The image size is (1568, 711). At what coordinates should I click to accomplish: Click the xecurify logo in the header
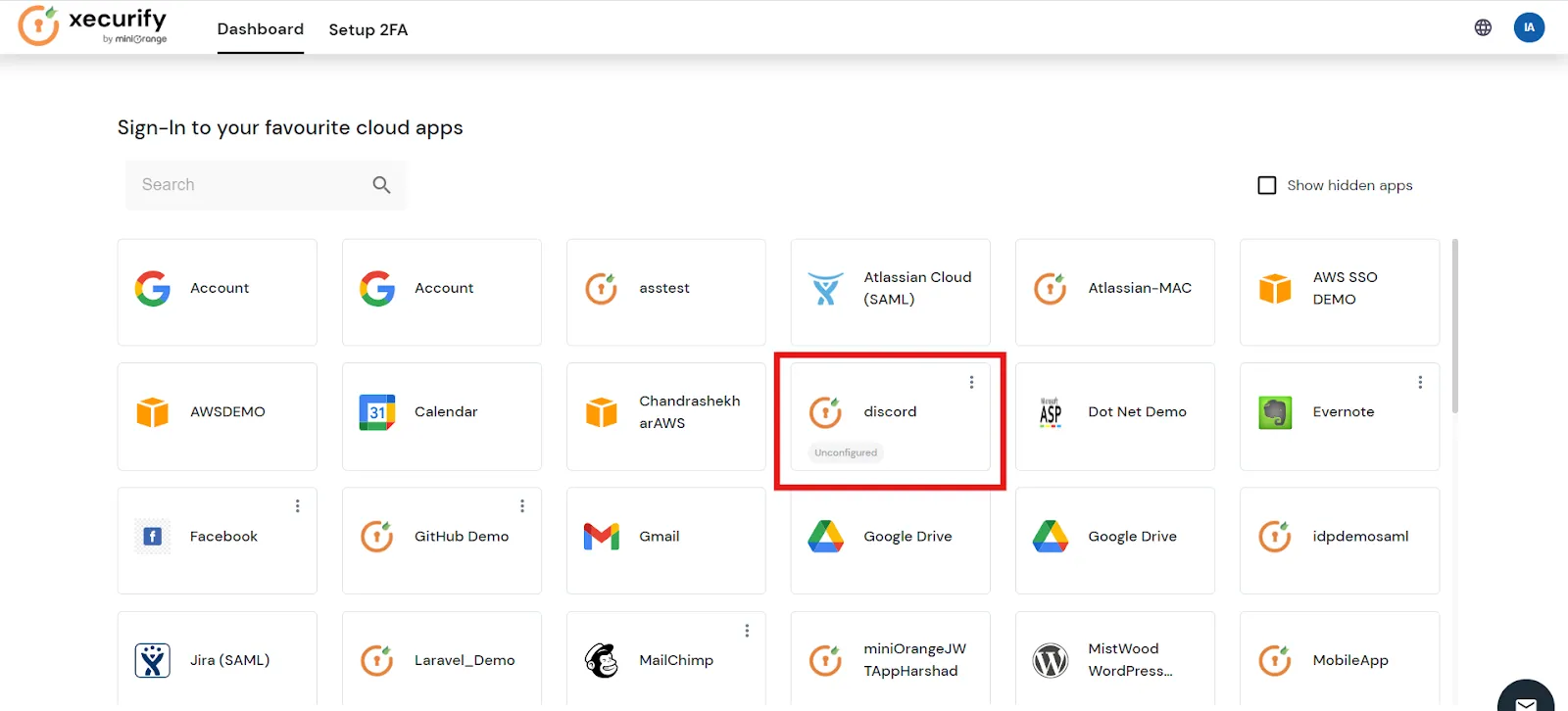point(92,26)
